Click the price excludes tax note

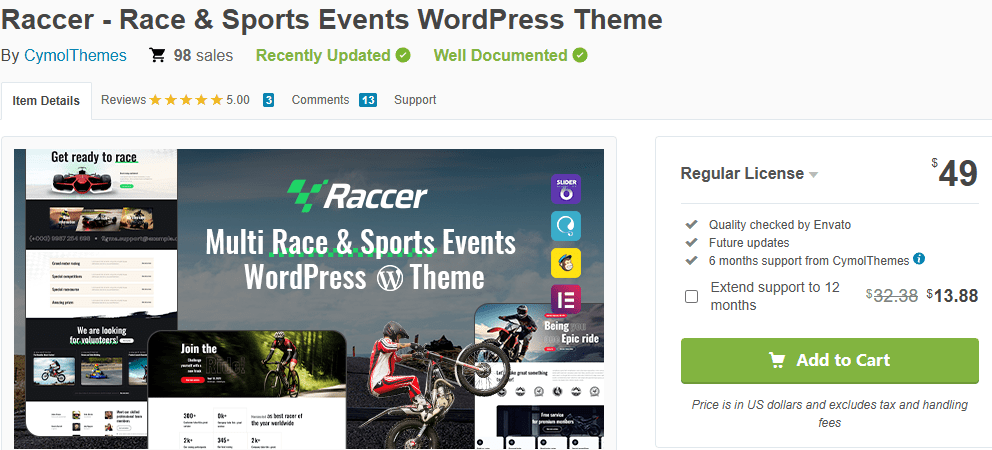[x=829, y=413]
